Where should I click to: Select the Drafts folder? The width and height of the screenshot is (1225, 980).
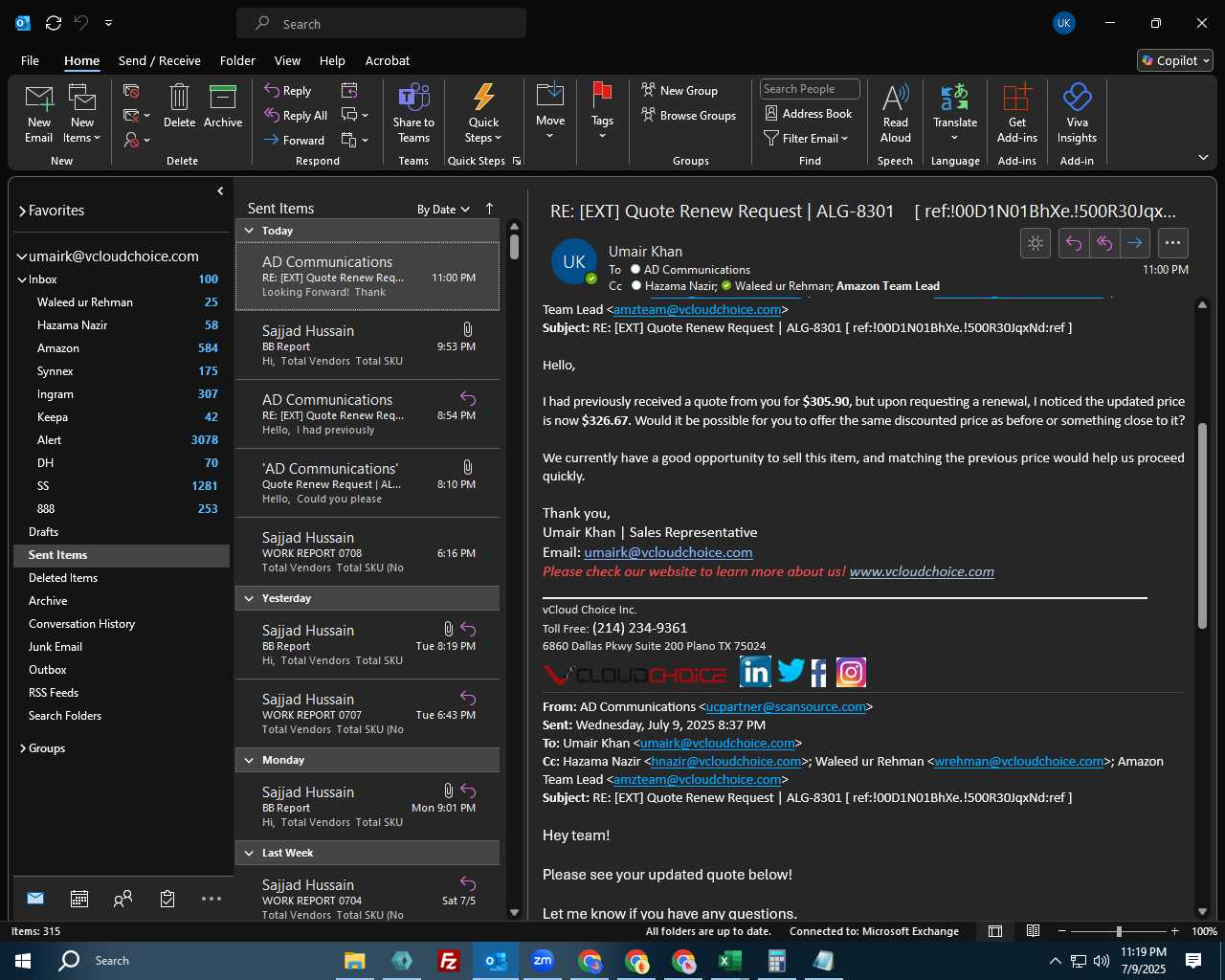(x=122, y=532)
